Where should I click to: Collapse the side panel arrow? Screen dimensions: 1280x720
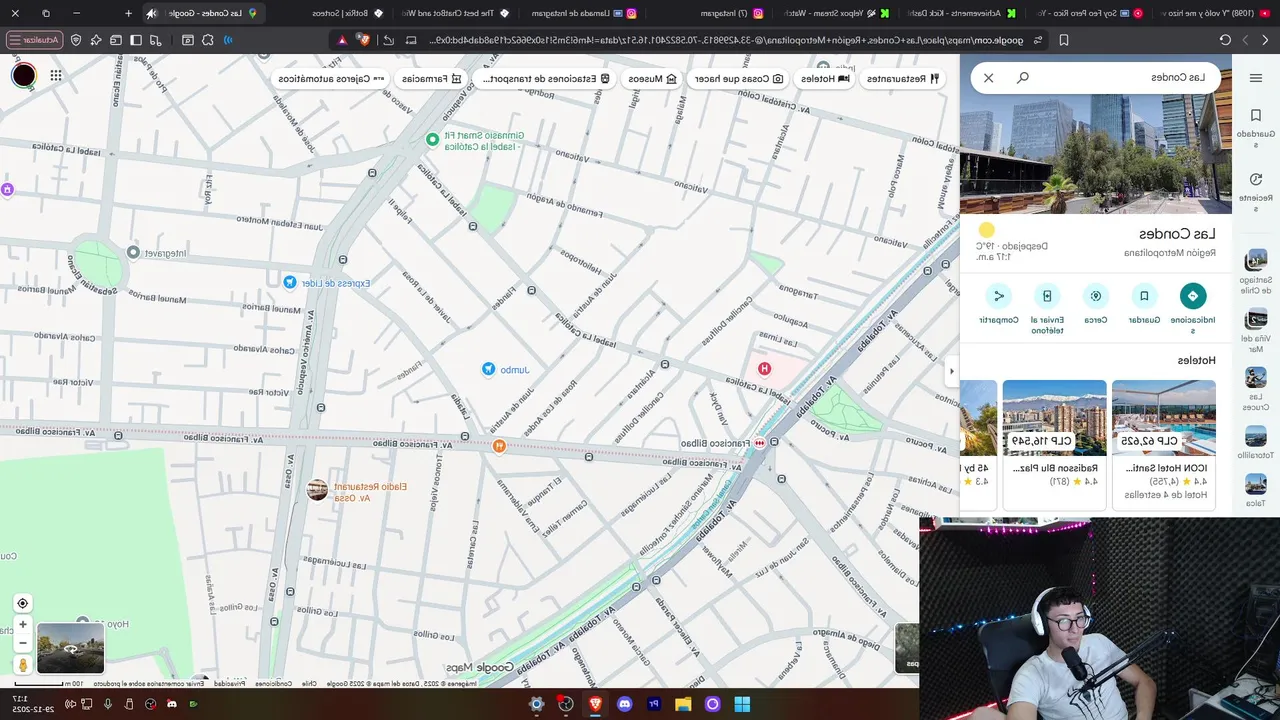pos(951,371)
